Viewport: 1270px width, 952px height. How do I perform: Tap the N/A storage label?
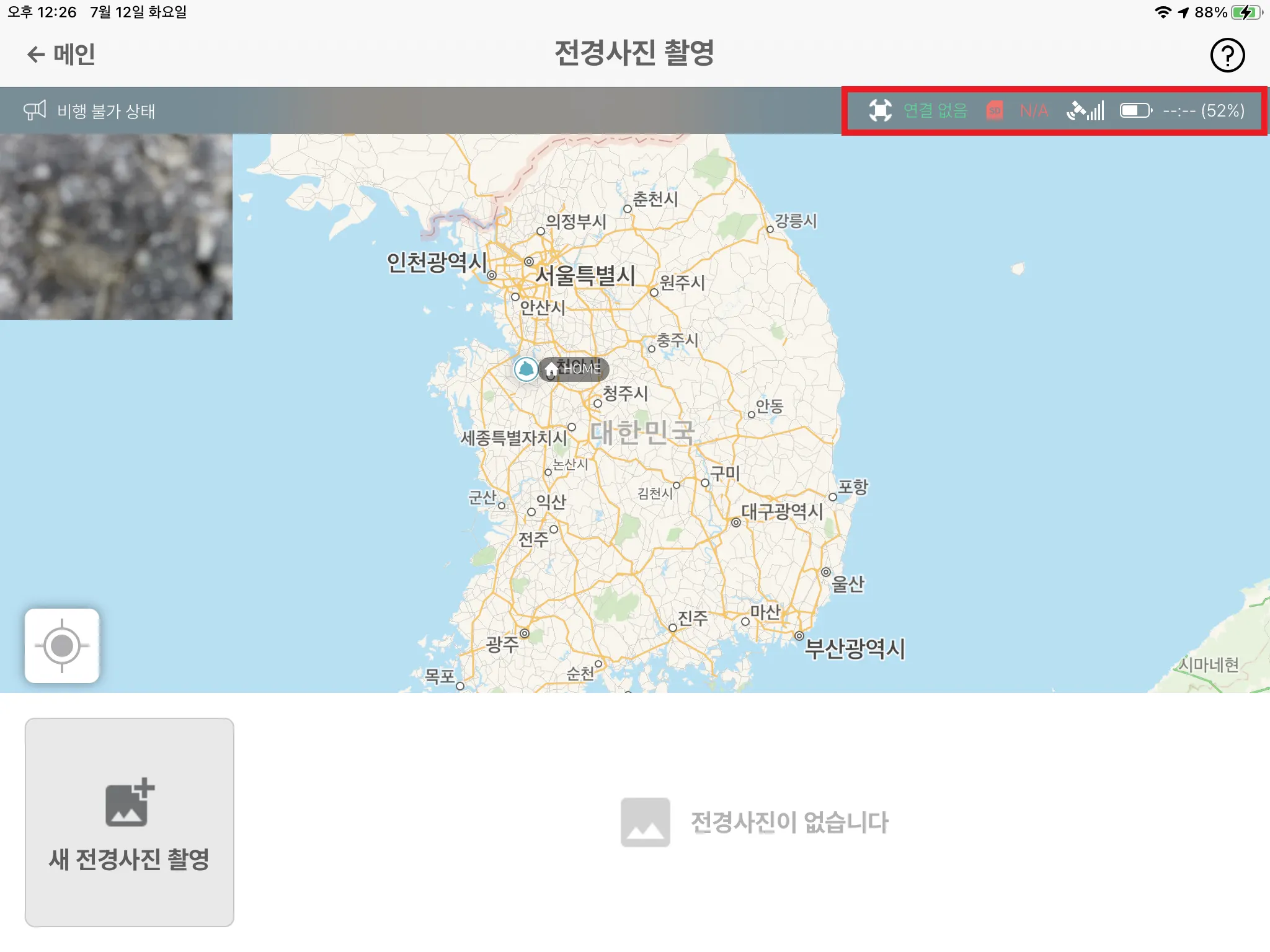coord(1034,111)
